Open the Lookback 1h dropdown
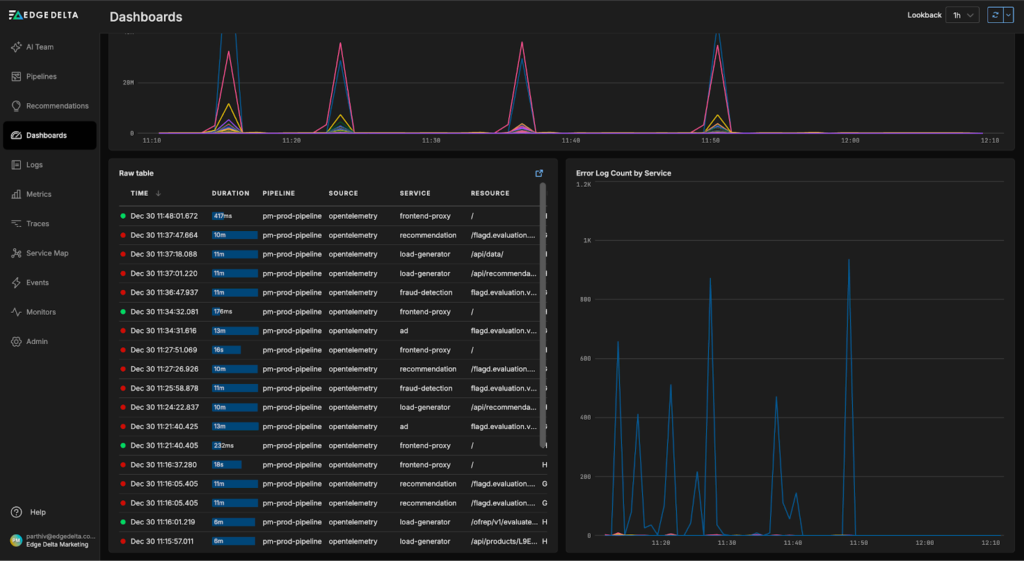The width and height of the screenshot is (1024, 561). pyautogui.click(x=964, y=15)
